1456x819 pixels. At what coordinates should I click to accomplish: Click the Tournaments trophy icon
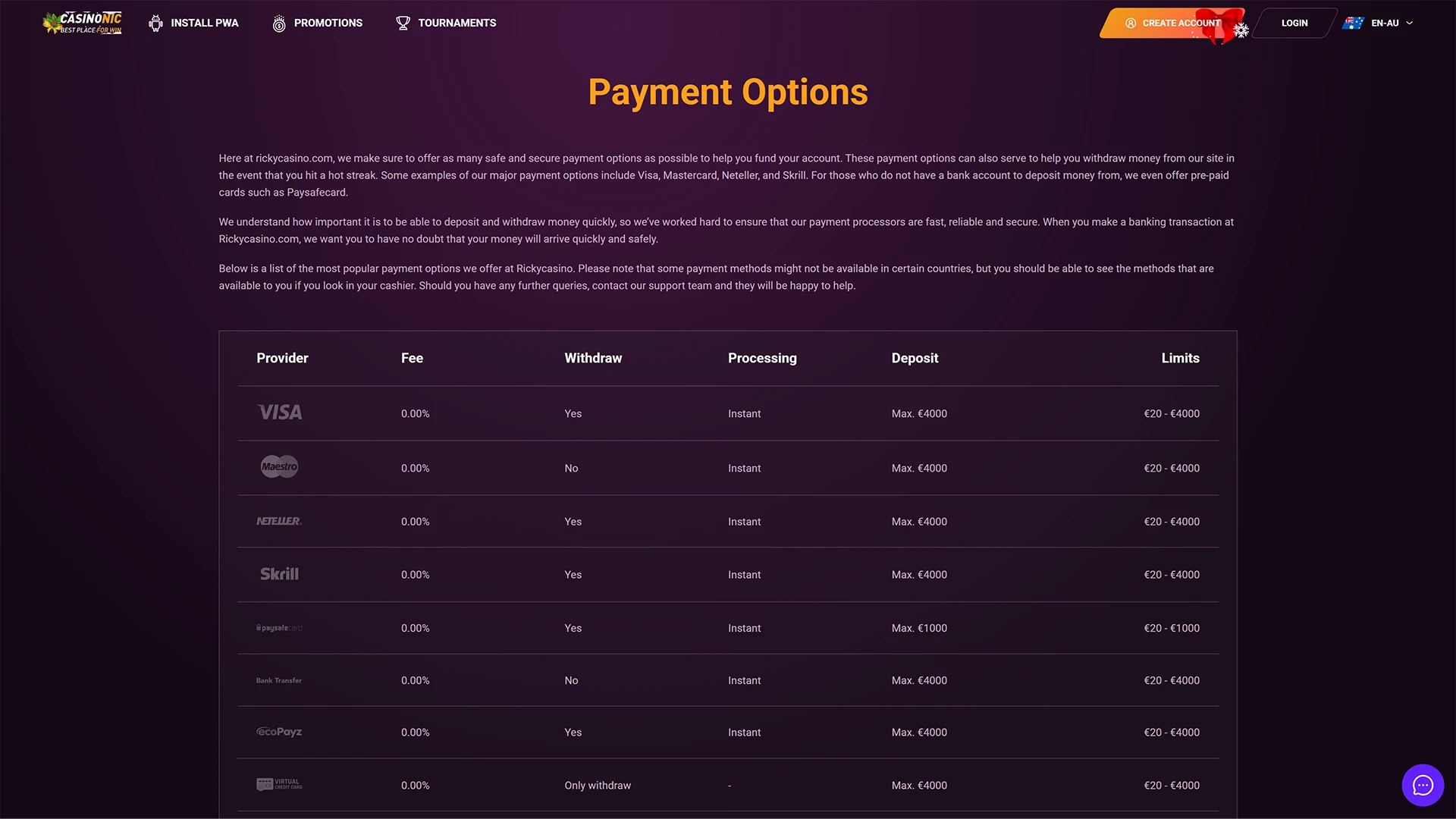pos(403,23)
